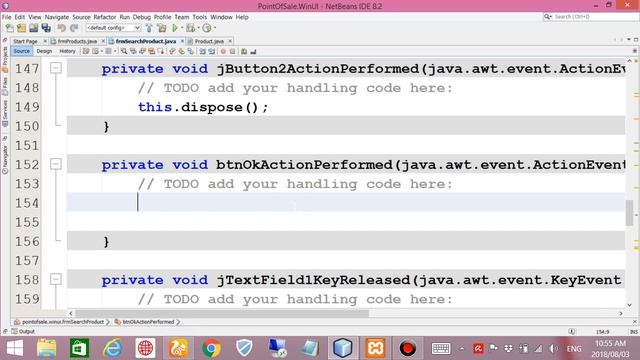This screenshot has width=640, height=360.
Task: Open the Refactor menu
Action: click(x=105, y=17)
